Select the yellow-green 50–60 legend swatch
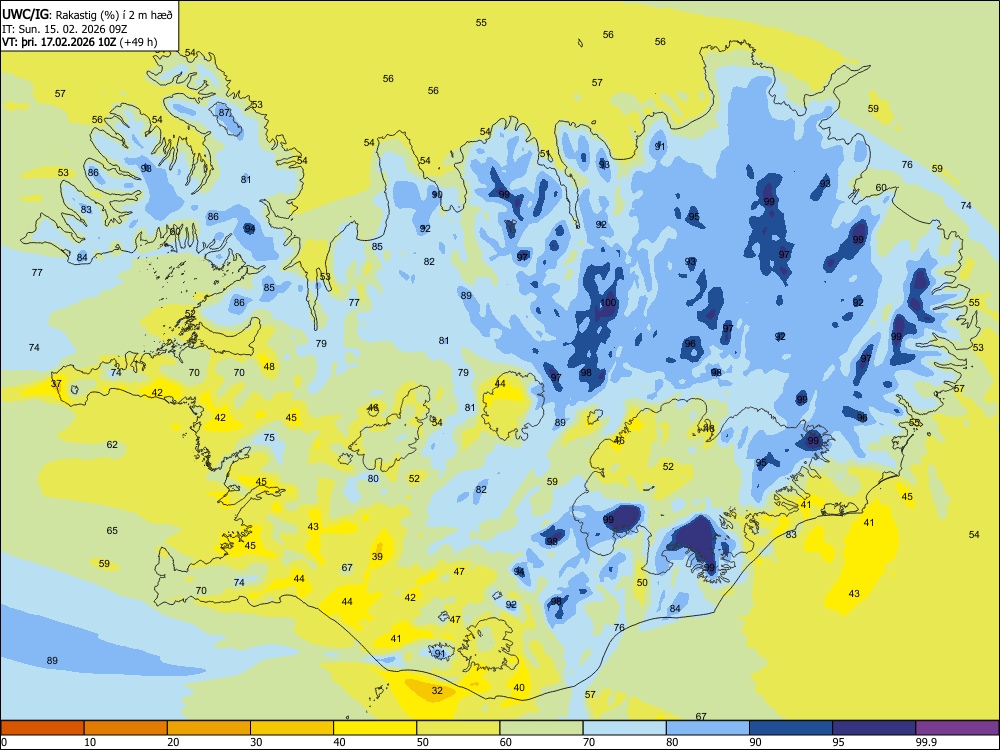The image size is (1000, 750). pyautogui.click(x=458, y=728)
